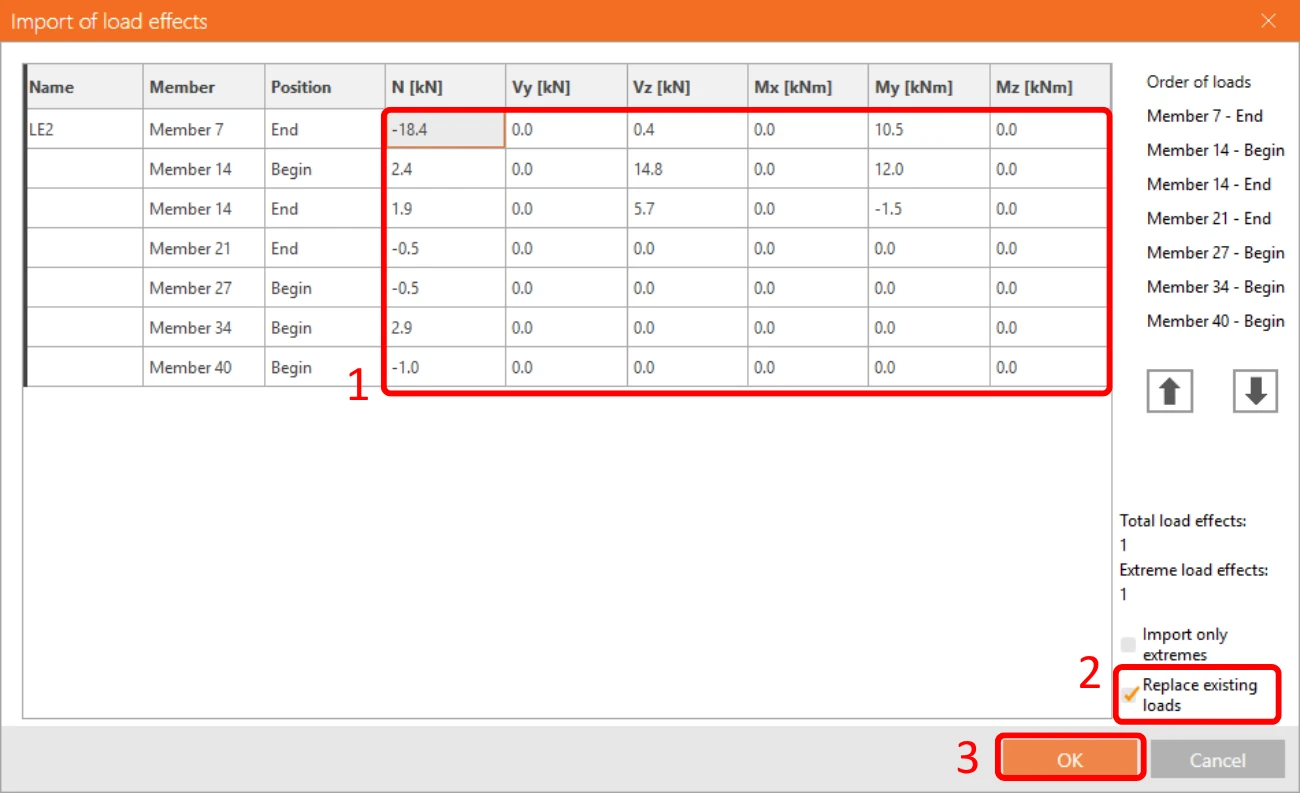The image size is (1300, 793).
Task: Enable Import only extremes checkbox
Action: pyautogui.click(x=1129, y=644)
